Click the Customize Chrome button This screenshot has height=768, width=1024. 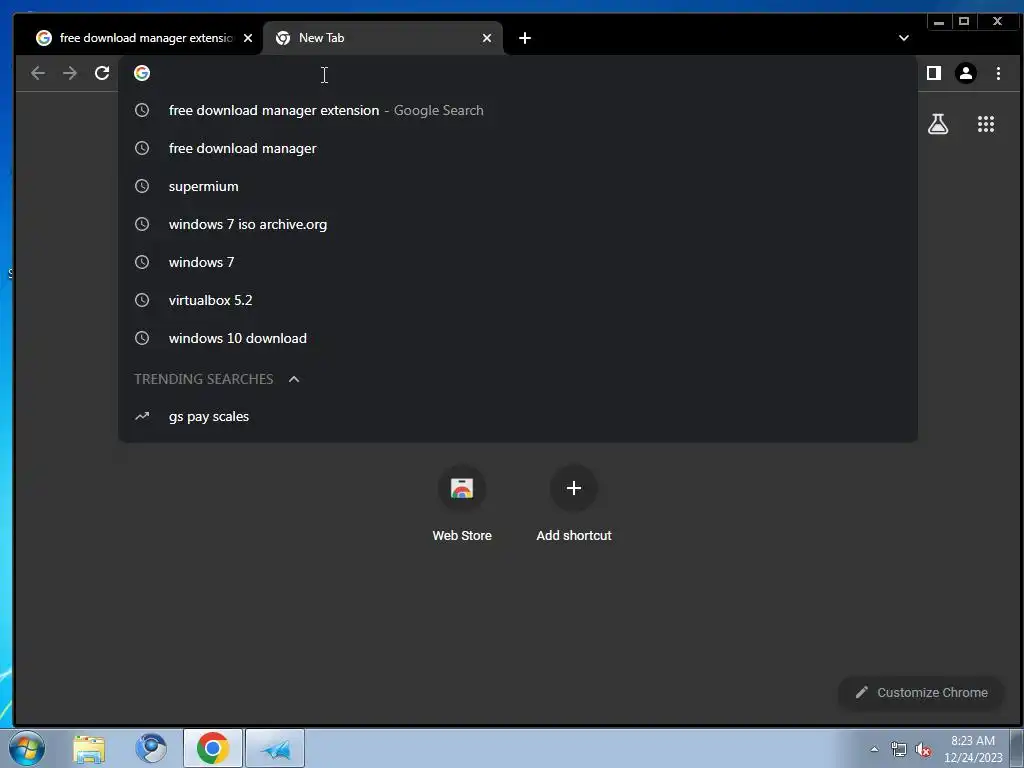click(921, 692)
